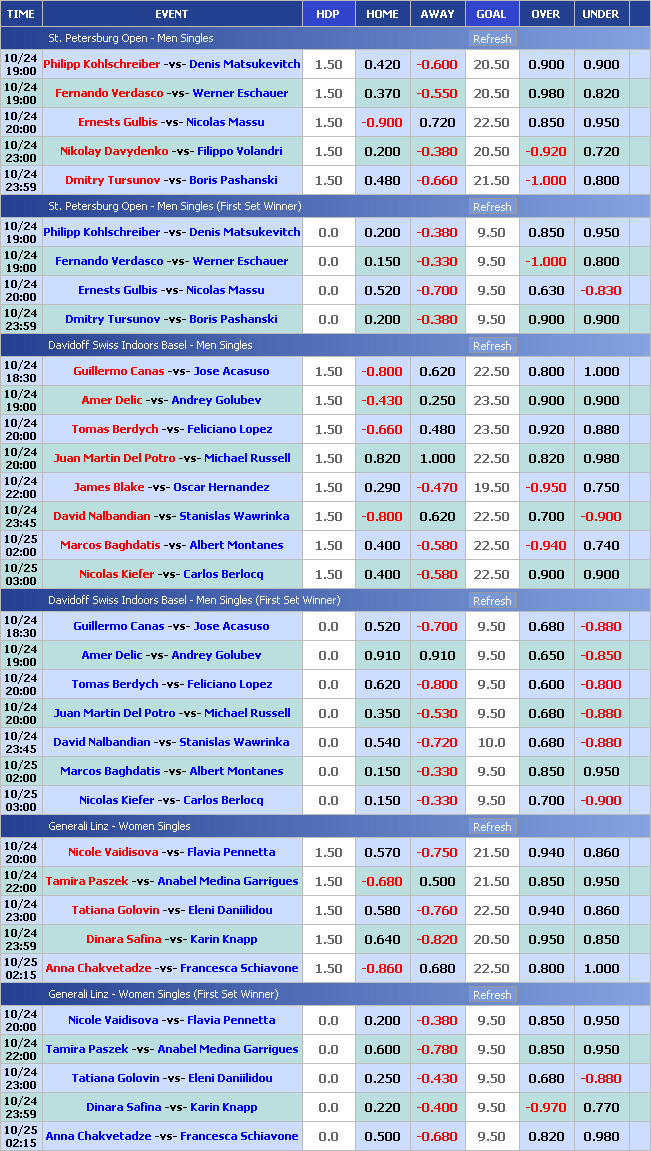
Task: Pick over odds -1.000 for Tursunov vs Pashanski
Action: (546, 180)
